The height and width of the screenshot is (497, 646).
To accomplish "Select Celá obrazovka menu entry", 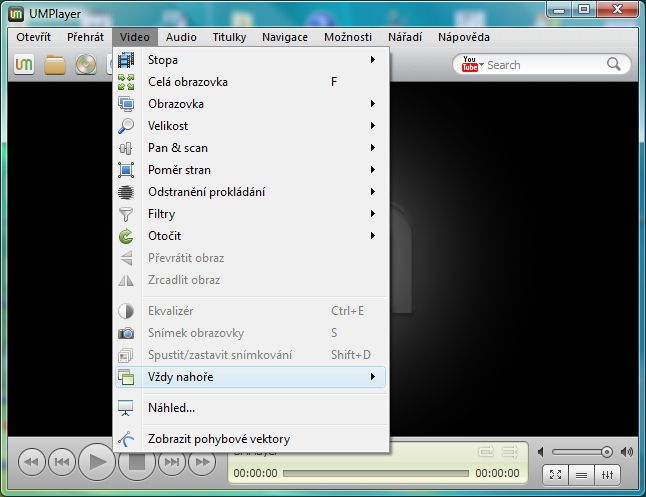I will pyautogui.click(x=250, y=82).
